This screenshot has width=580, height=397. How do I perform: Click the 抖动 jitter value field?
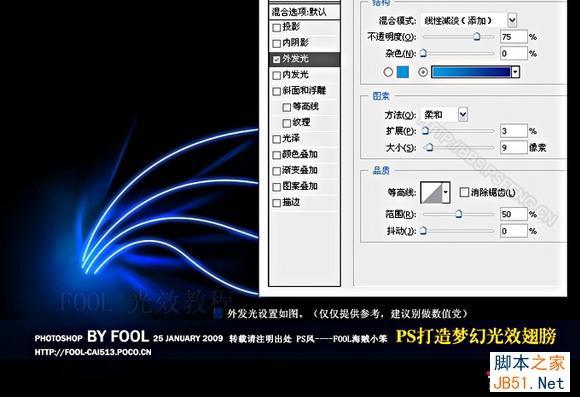point(513,231)
